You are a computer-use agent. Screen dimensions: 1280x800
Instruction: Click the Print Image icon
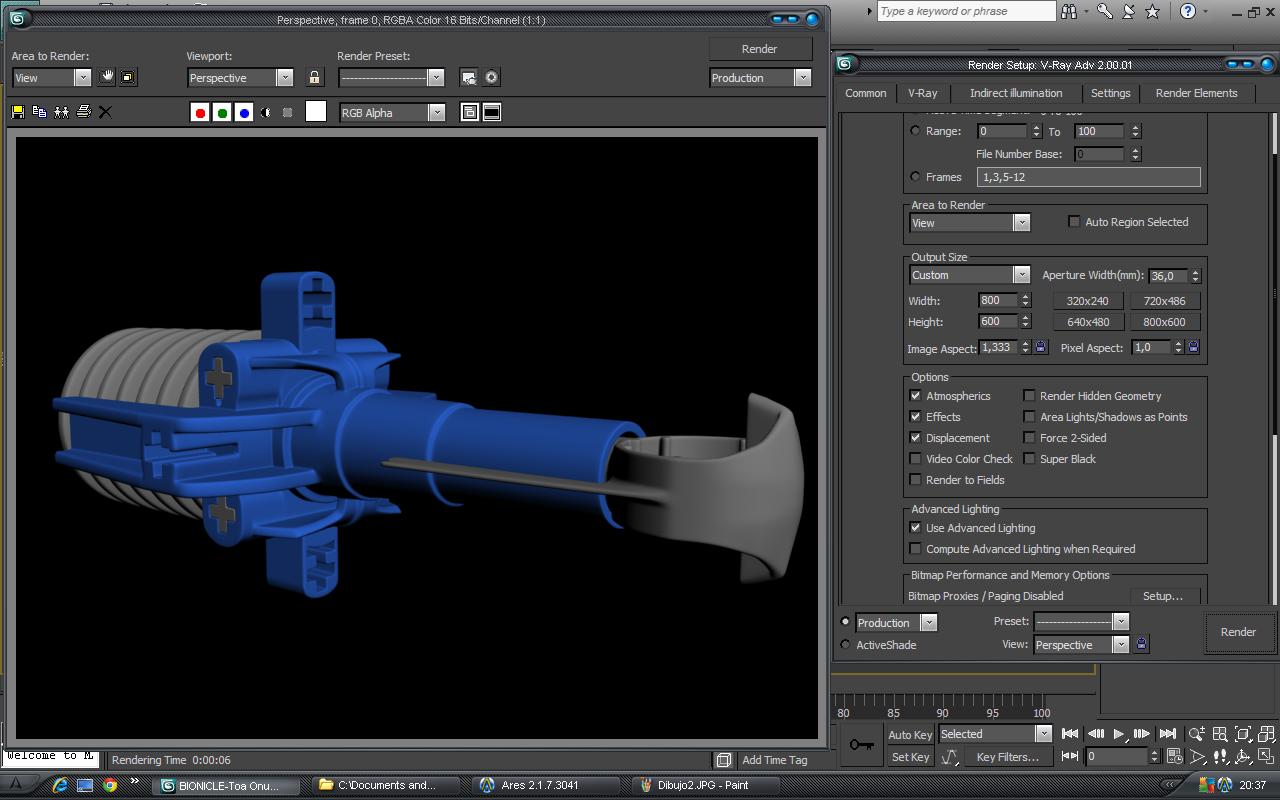click(84, 112)
